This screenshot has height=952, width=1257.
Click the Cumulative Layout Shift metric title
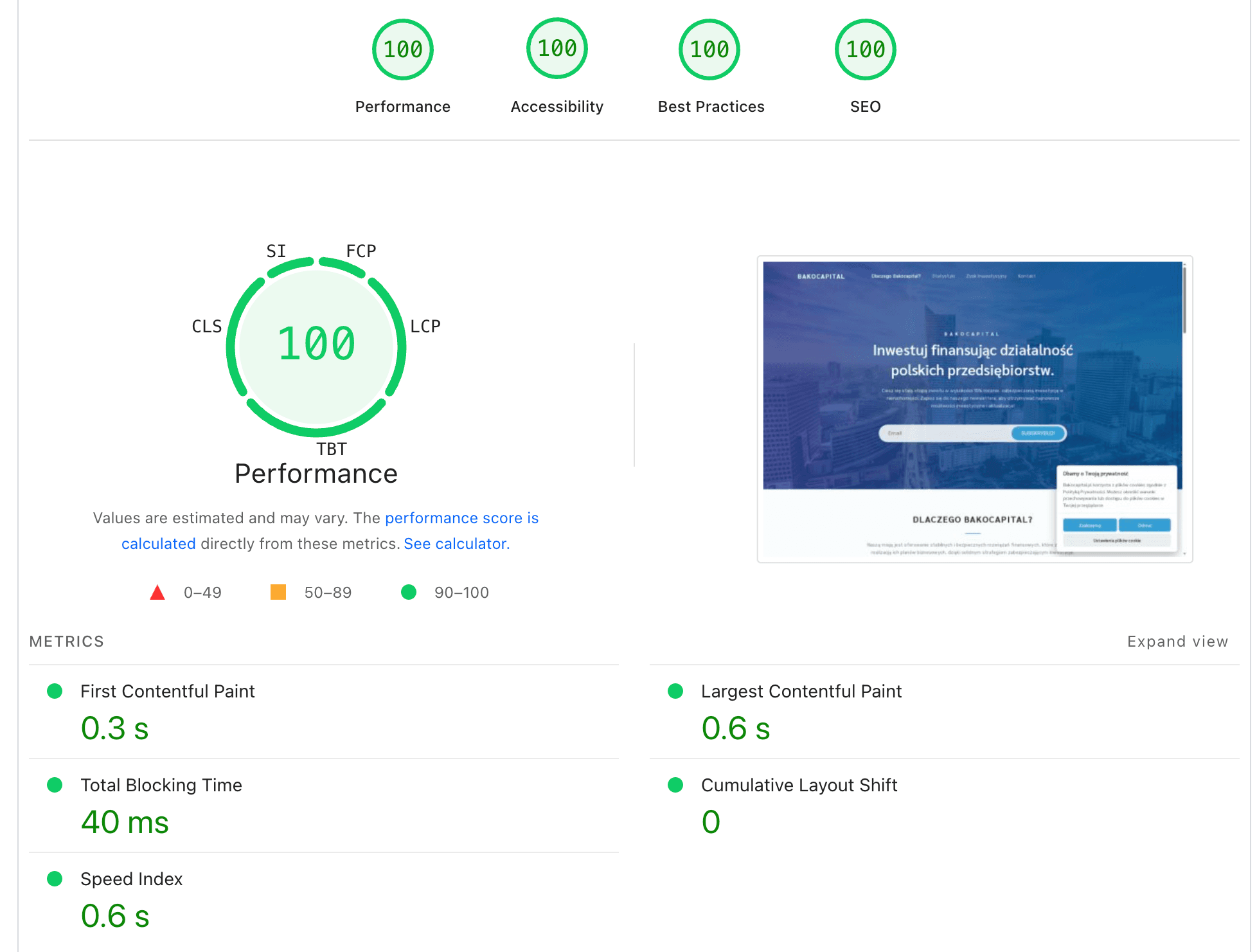(799, 785)
